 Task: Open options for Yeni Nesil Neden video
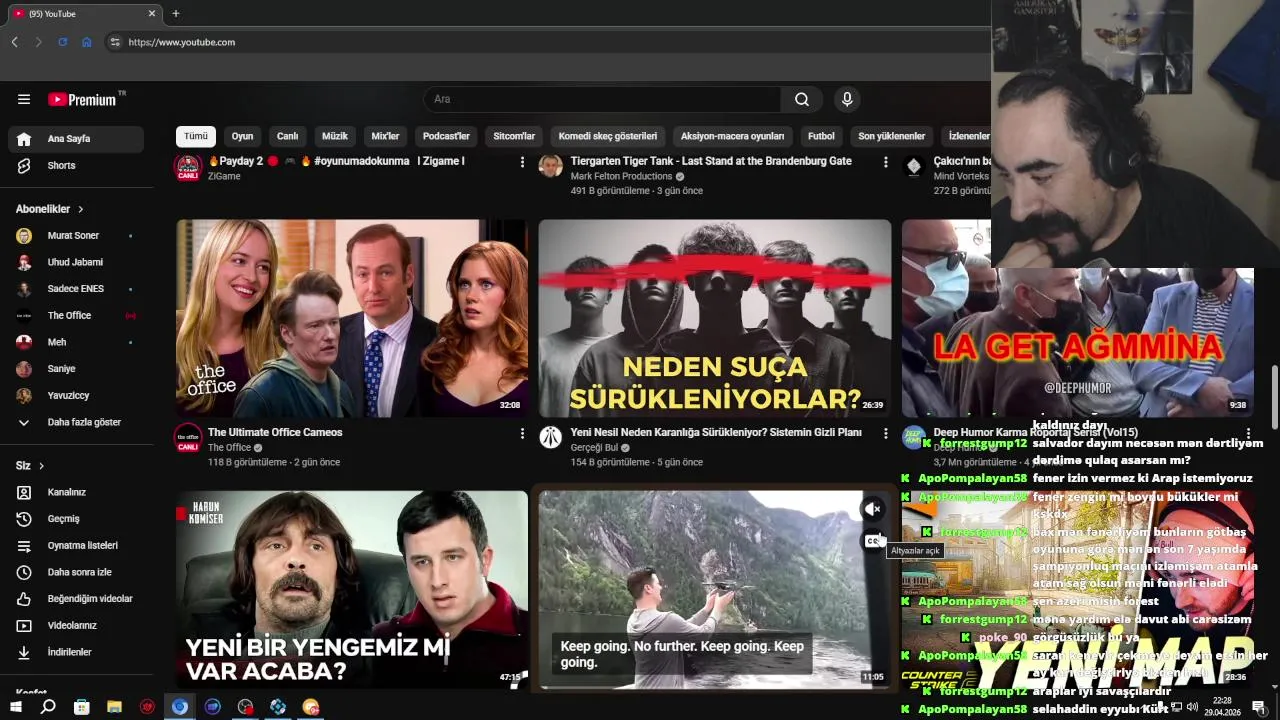(x=885, y=433)
